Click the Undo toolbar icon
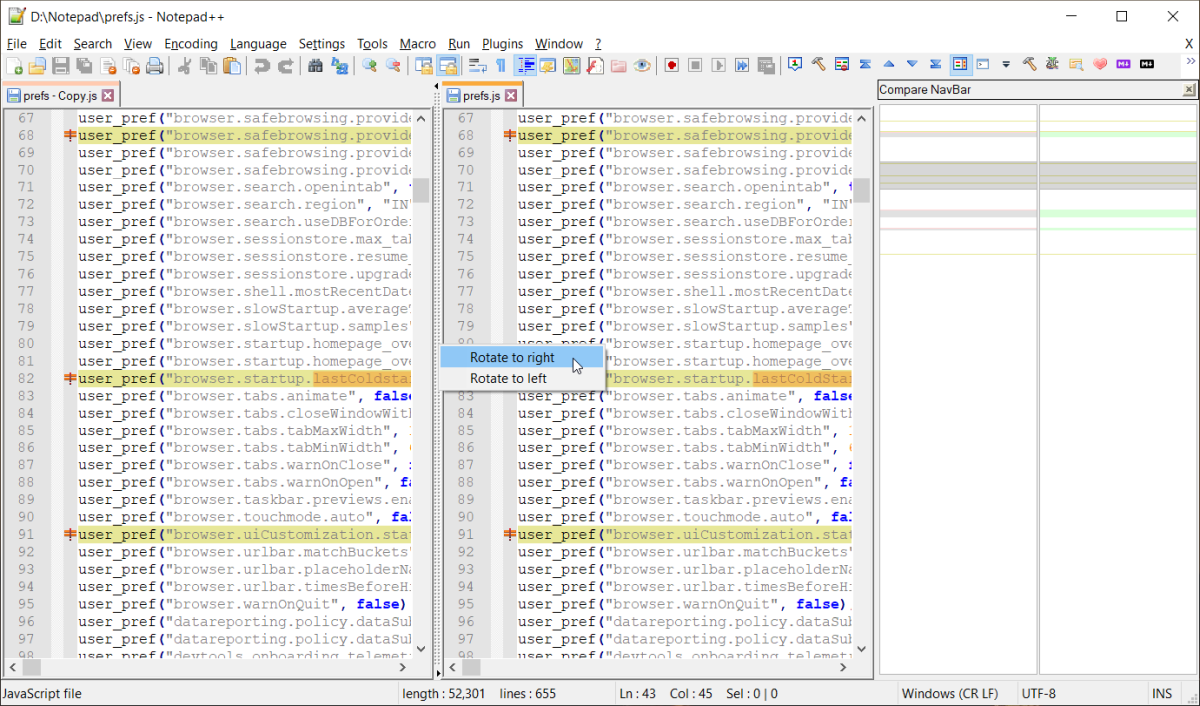The image size is (1200, 706). click(x=261, y=66)
